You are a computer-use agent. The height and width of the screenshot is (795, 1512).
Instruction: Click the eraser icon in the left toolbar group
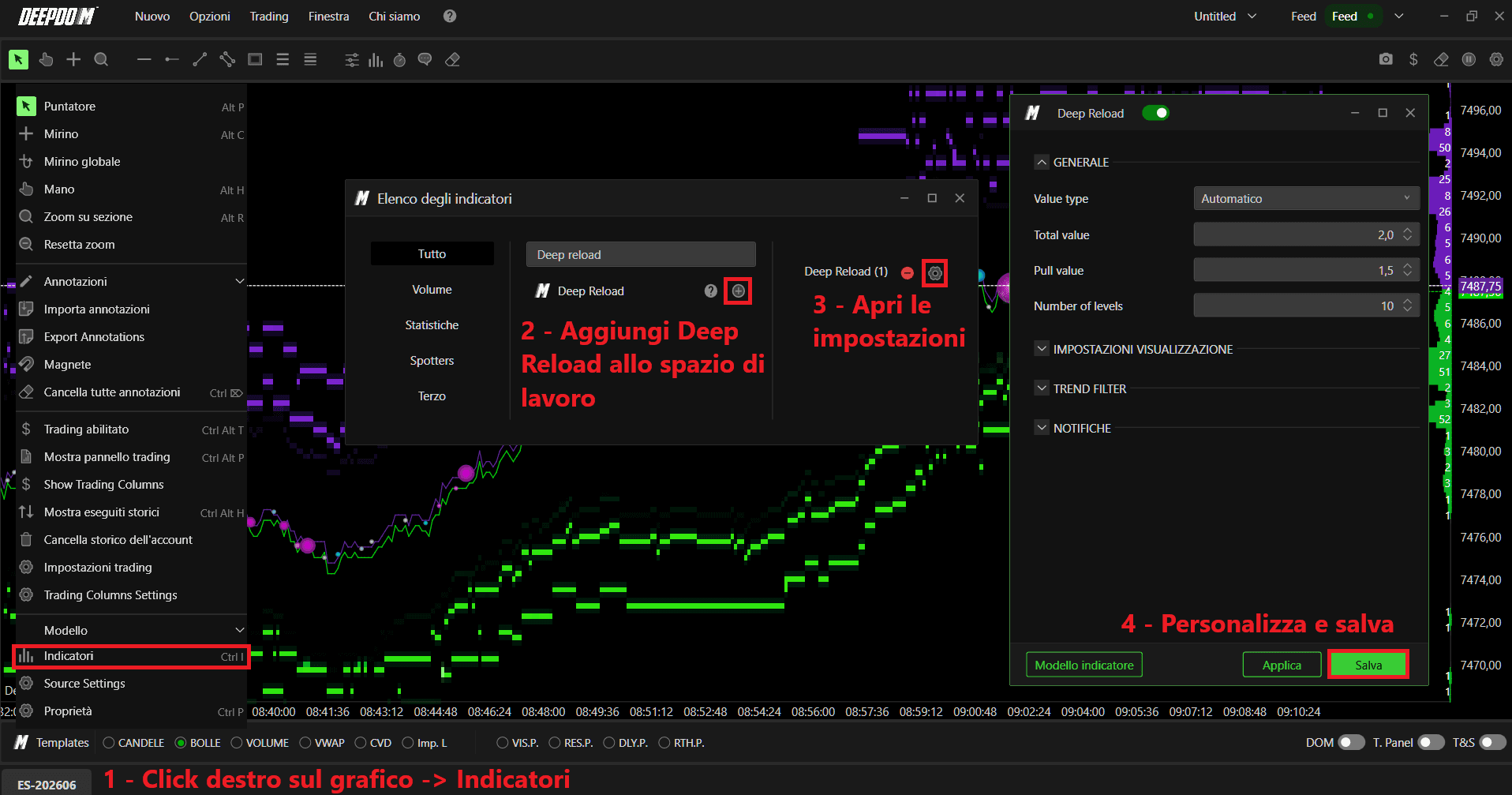pos(452,60)
